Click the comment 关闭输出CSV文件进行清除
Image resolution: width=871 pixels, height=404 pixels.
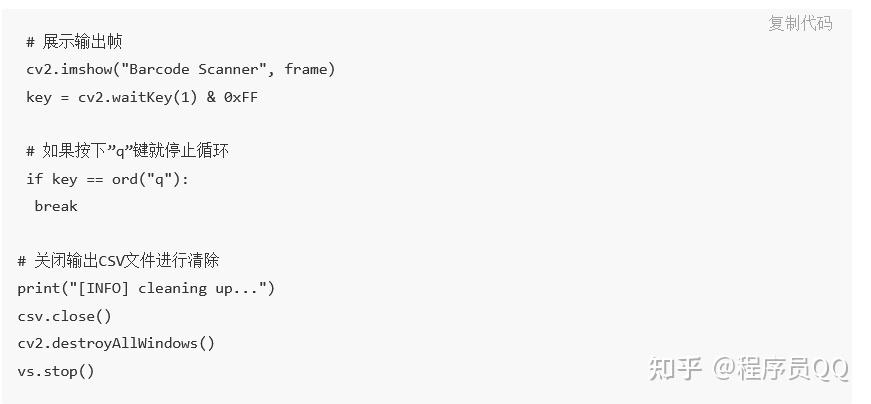pyautogui.click(x=118, y=261)
